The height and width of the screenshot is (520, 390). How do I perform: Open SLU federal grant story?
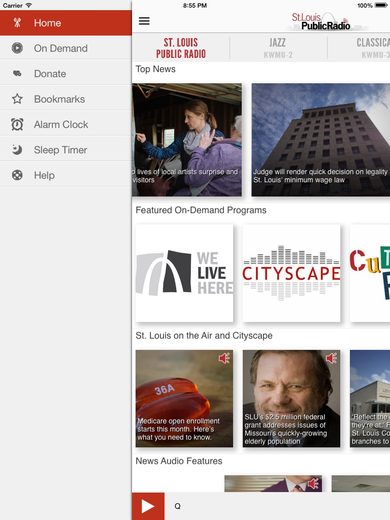pos(292,398)
